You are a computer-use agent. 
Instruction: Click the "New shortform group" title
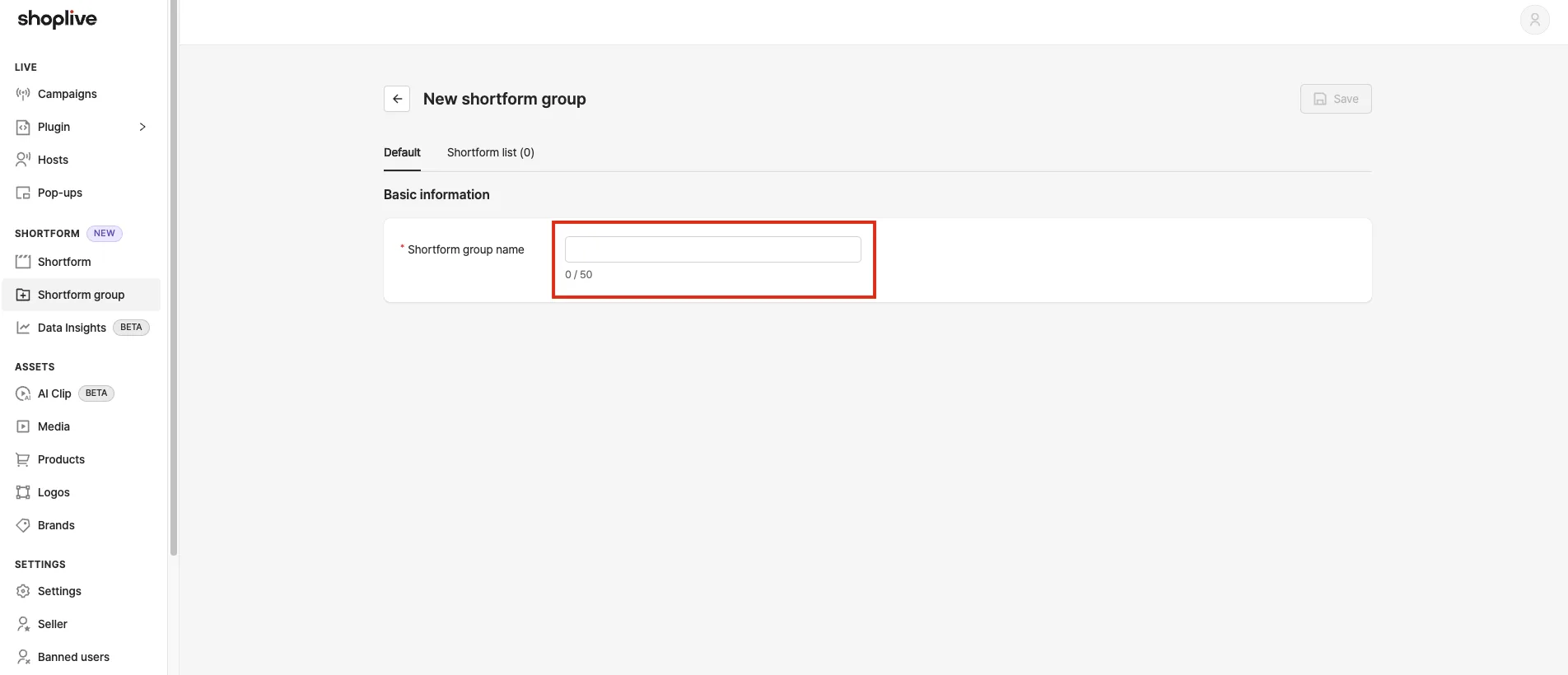pos(505,99)
